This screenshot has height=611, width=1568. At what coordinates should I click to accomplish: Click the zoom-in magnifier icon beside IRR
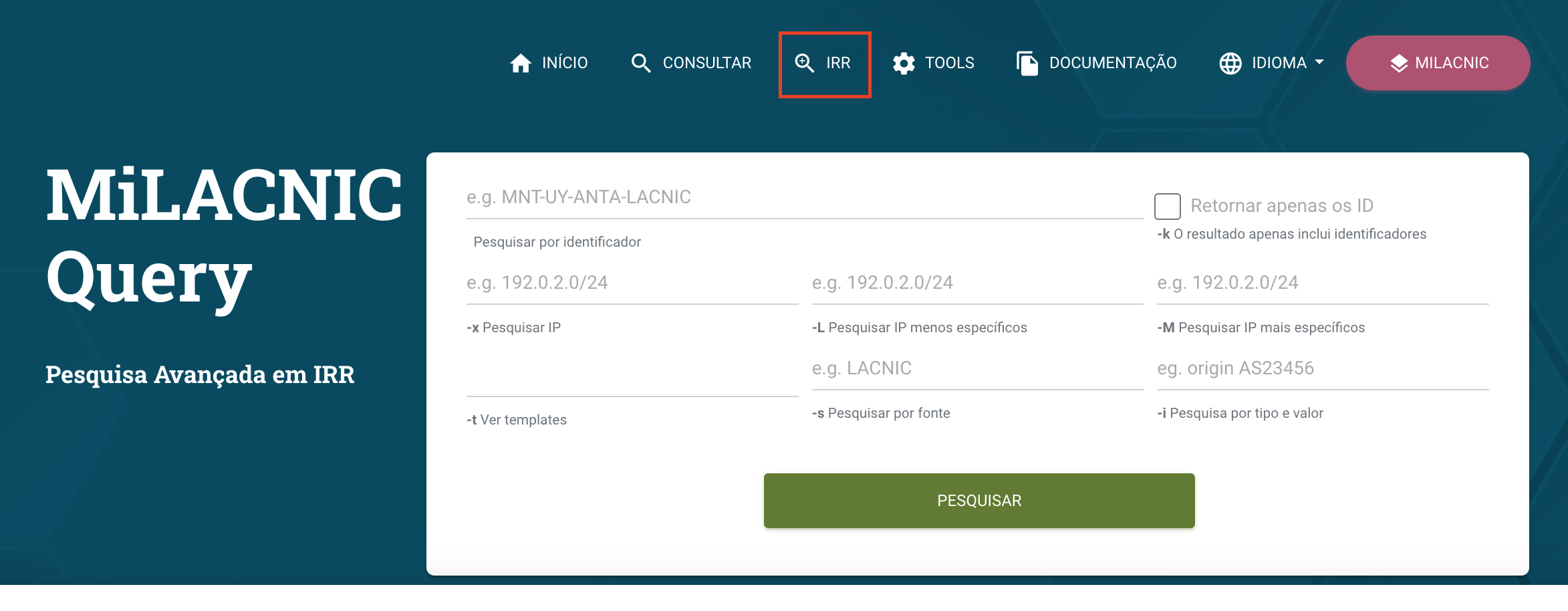(804, 63)
